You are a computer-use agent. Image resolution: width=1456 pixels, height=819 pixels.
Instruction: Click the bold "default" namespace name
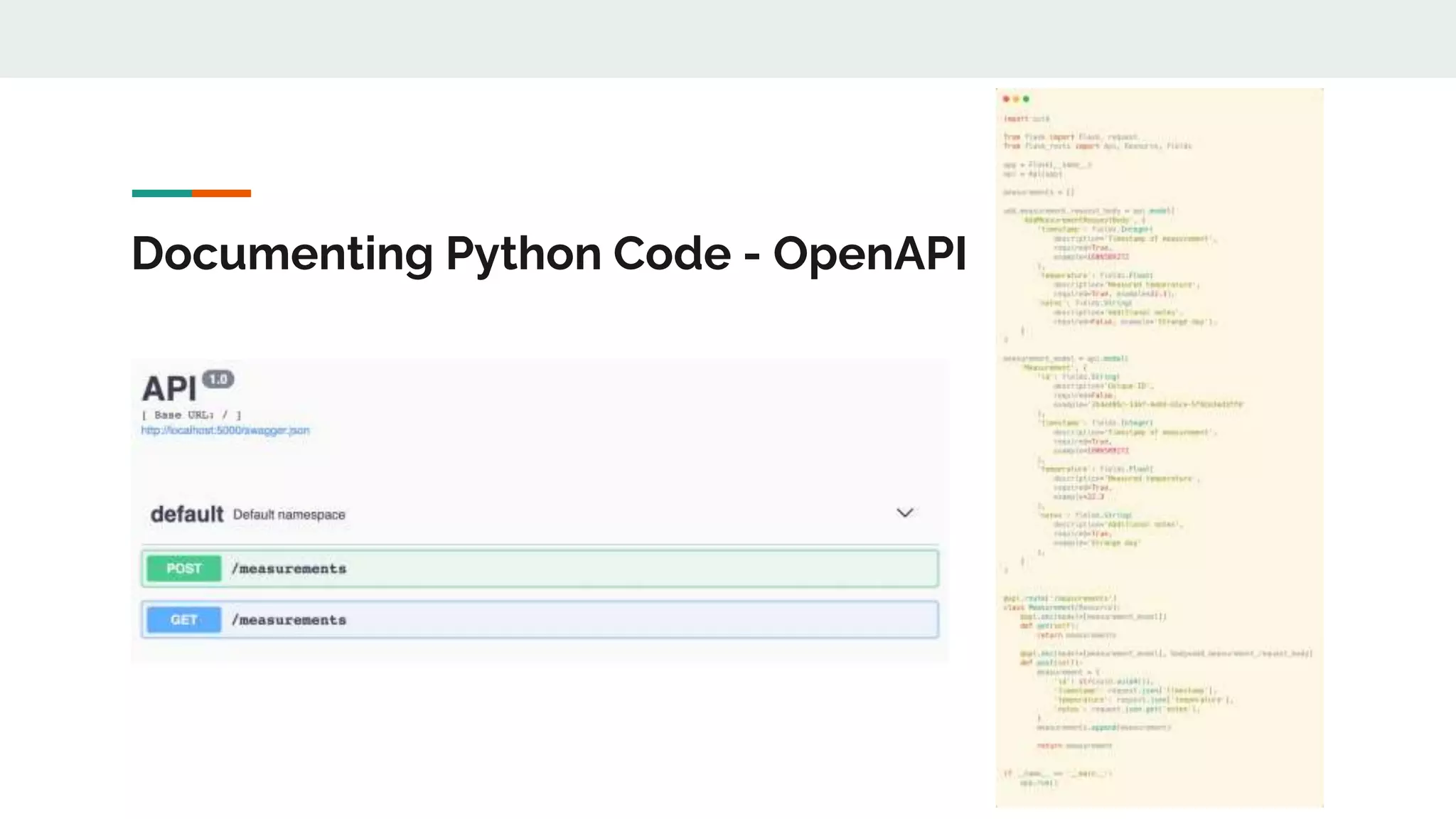coord(187,514)
